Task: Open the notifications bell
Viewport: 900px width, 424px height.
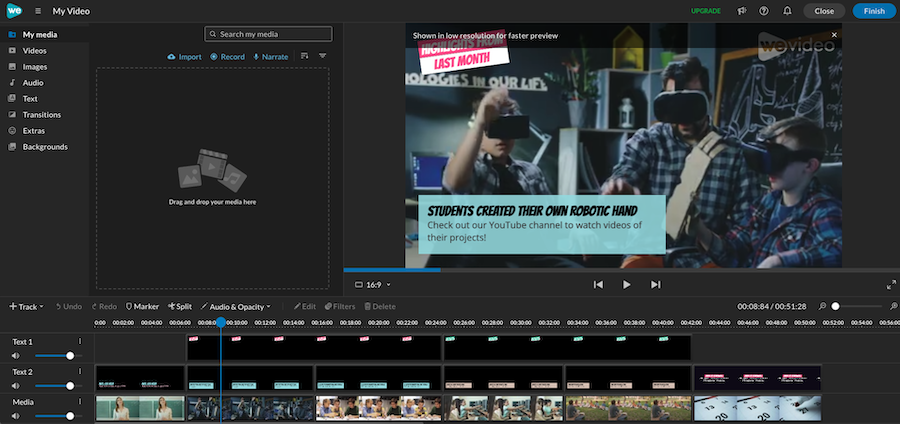Action: click(x=788, y=11)
